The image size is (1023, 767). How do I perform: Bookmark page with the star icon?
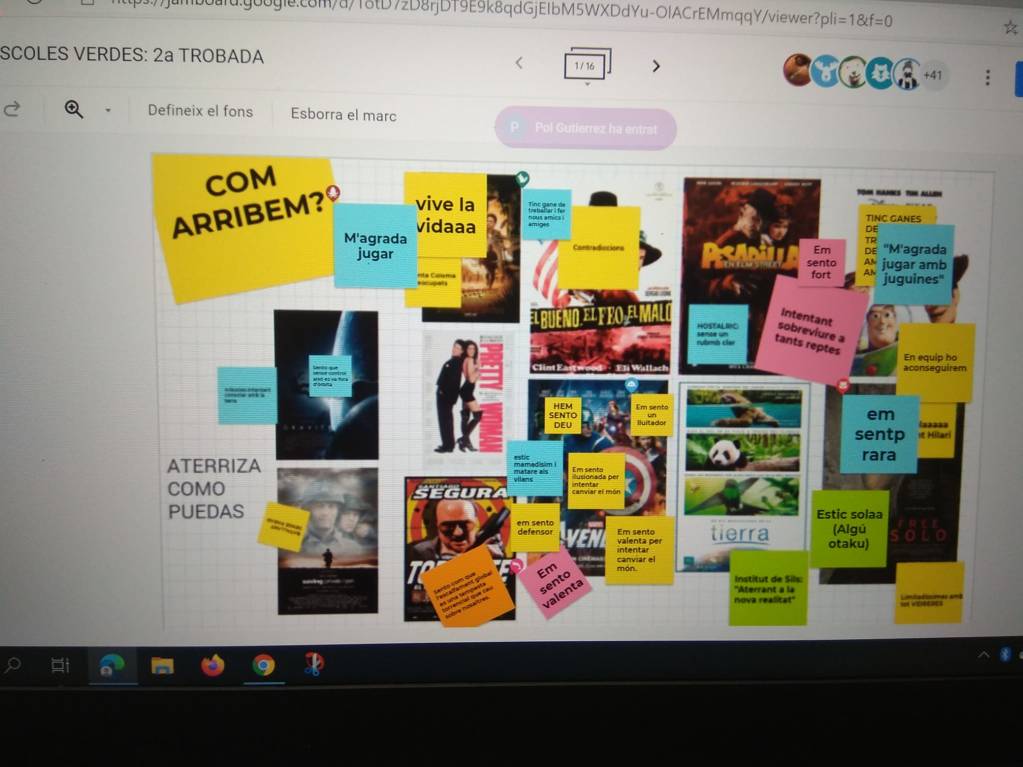tap(1011, 27)
